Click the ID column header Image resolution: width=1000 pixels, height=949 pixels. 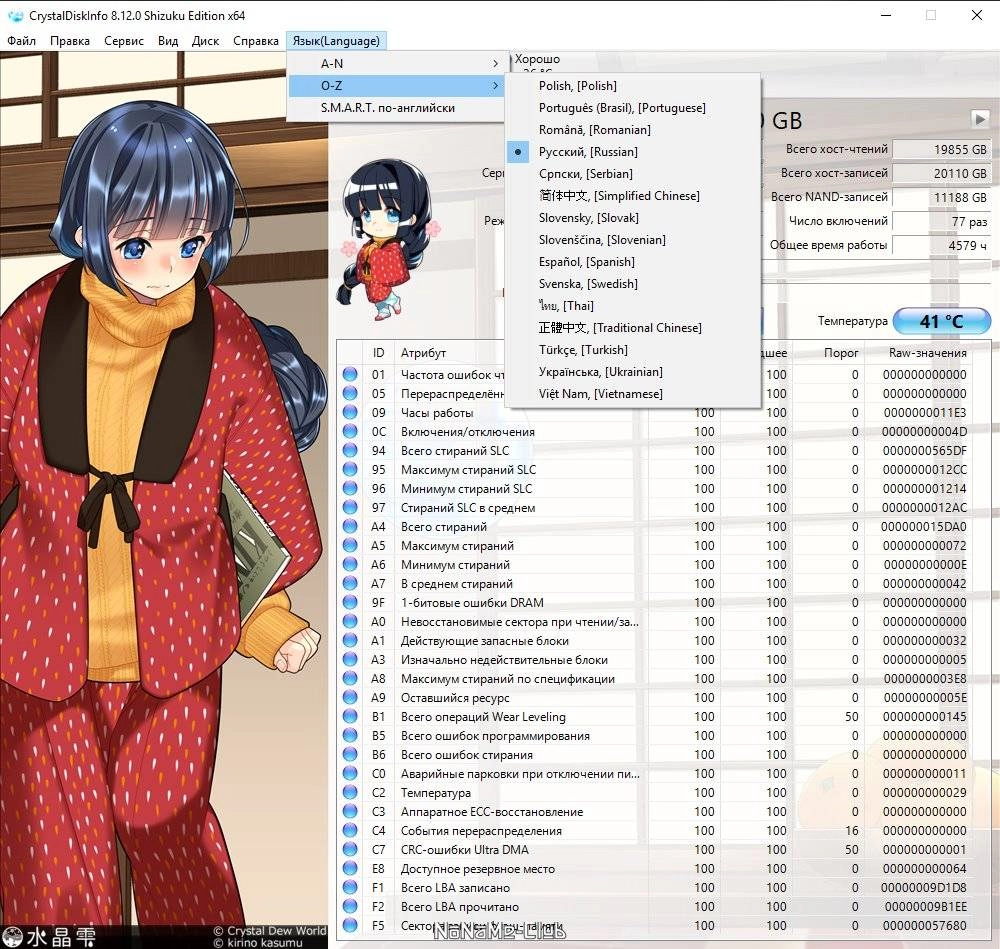tap(378, 353)
